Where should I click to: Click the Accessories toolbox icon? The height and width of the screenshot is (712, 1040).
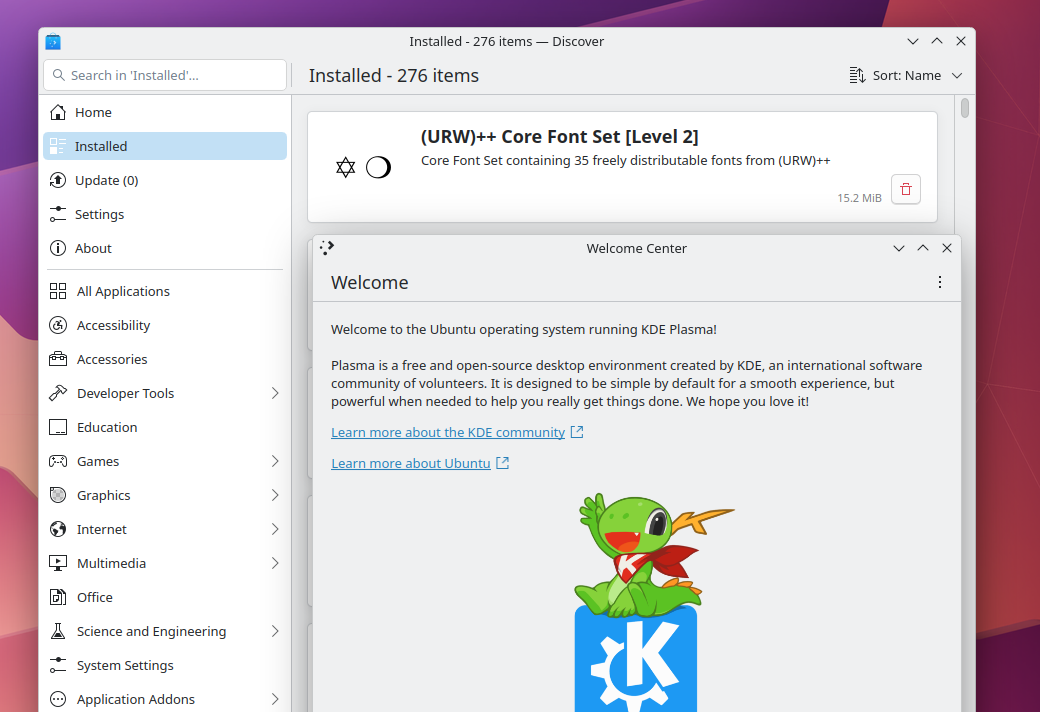pyautogui.click(x=58, y=359)
